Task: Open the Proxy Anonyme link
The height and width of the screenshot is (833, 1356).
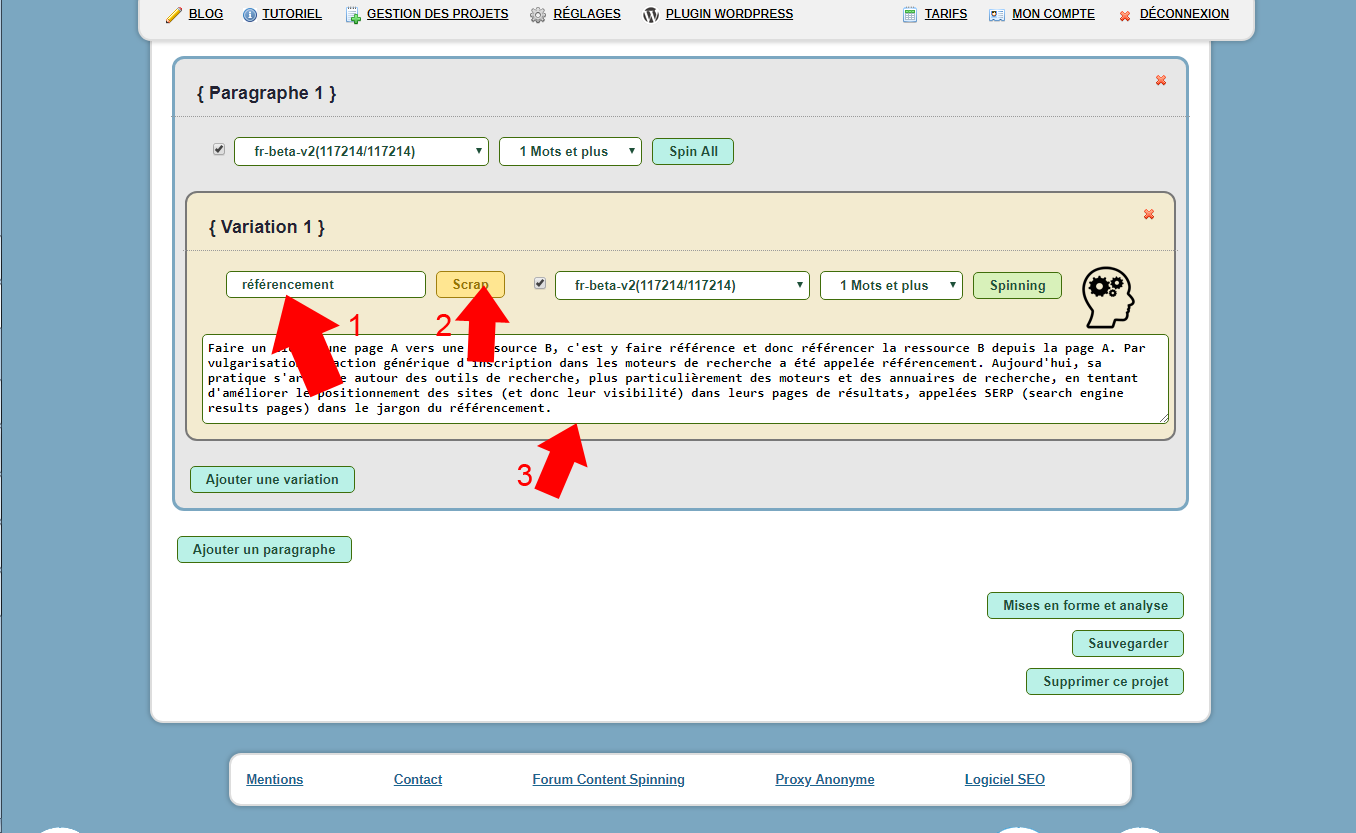Action: [825, 779]
